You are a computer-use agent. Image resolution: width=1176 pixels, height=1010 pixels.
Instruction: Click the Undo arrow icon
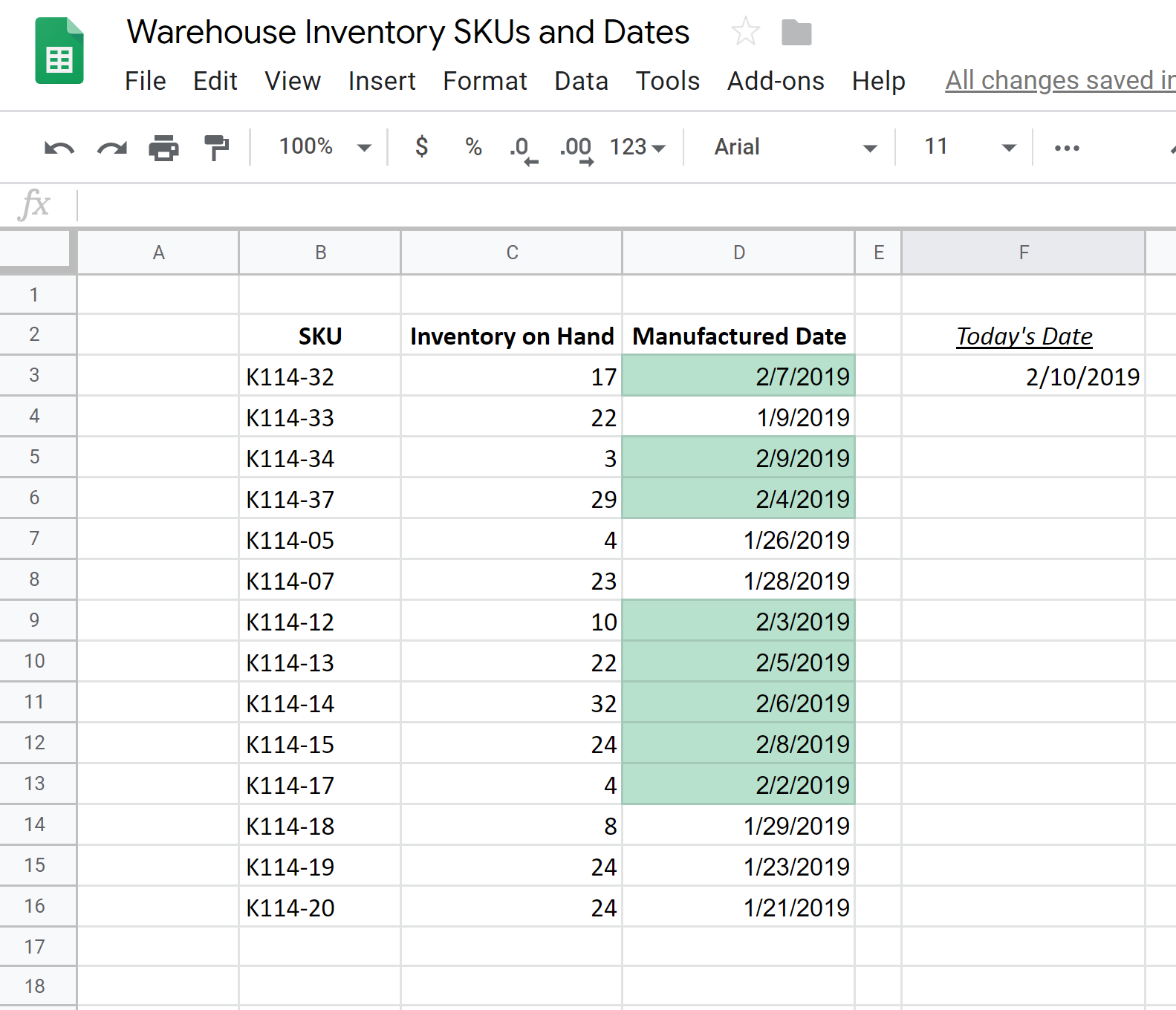[x=59, y=148]
